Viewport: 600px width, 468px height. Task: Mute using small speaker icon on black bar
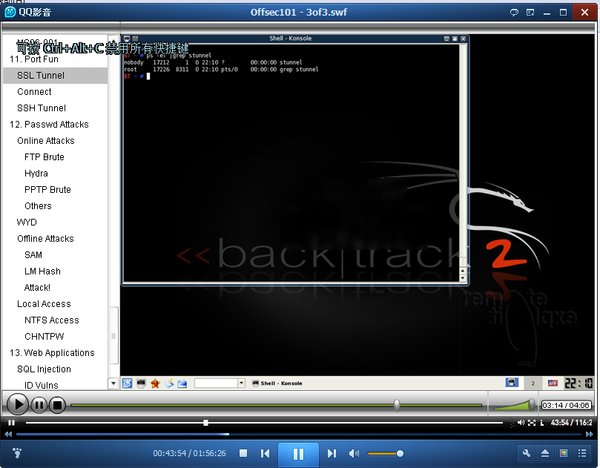click(x=521, y=422)
